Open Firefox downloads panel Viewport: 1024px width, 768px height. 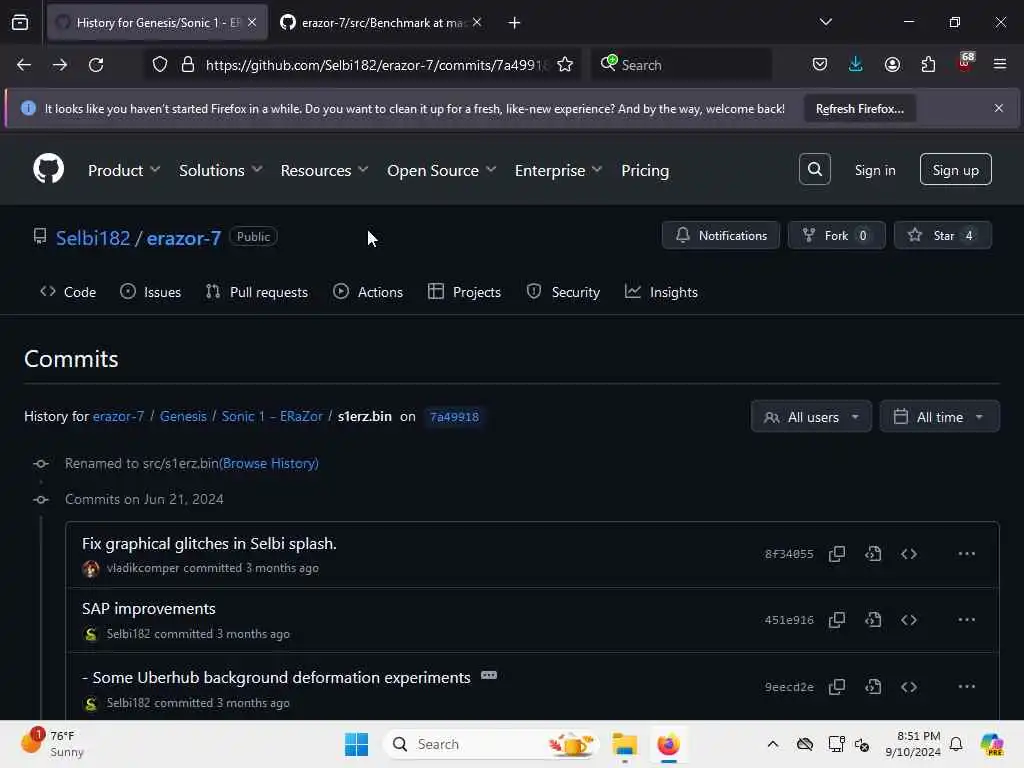coord(856,65)
